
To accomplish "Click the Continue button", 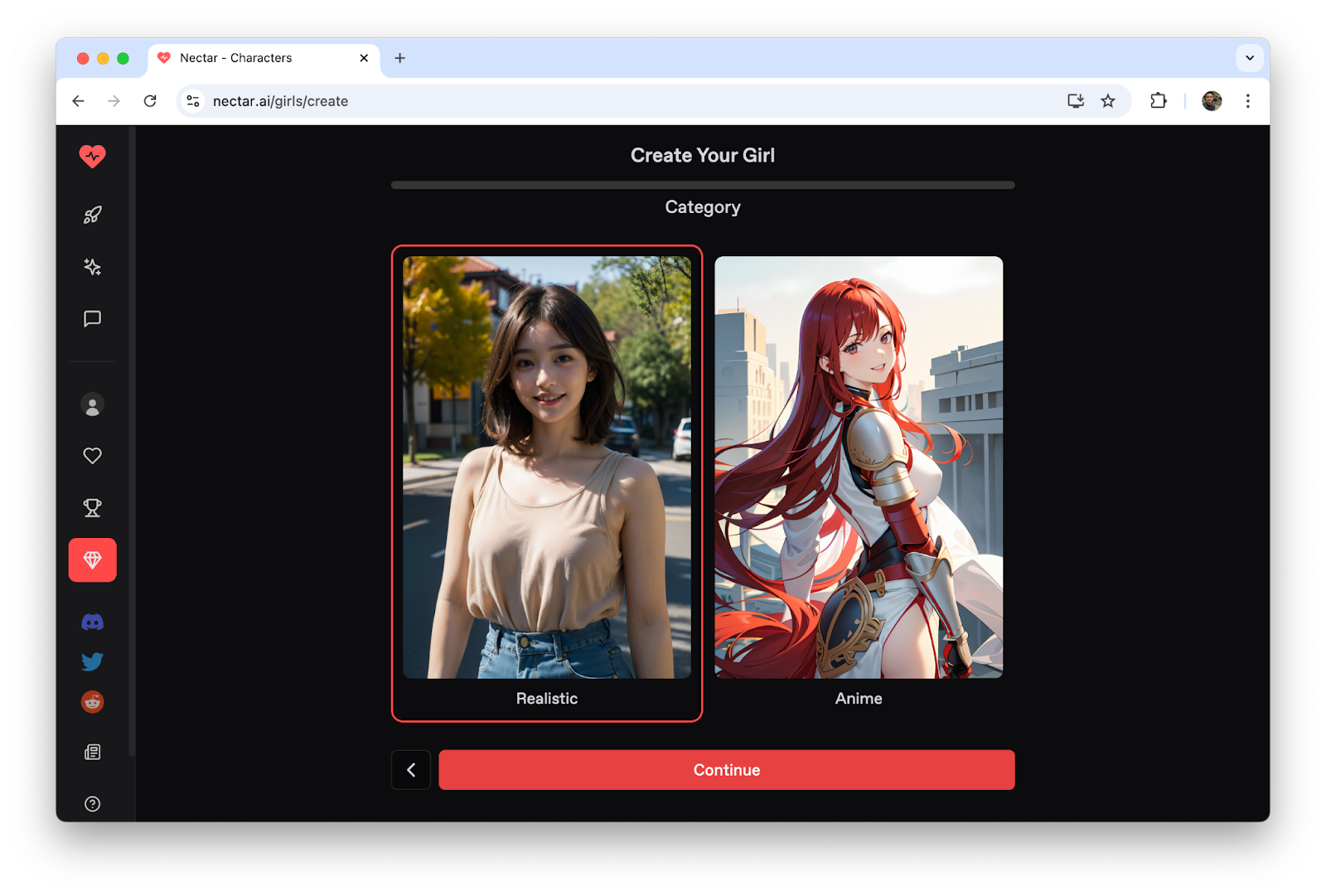I will [x=727, y=770].
